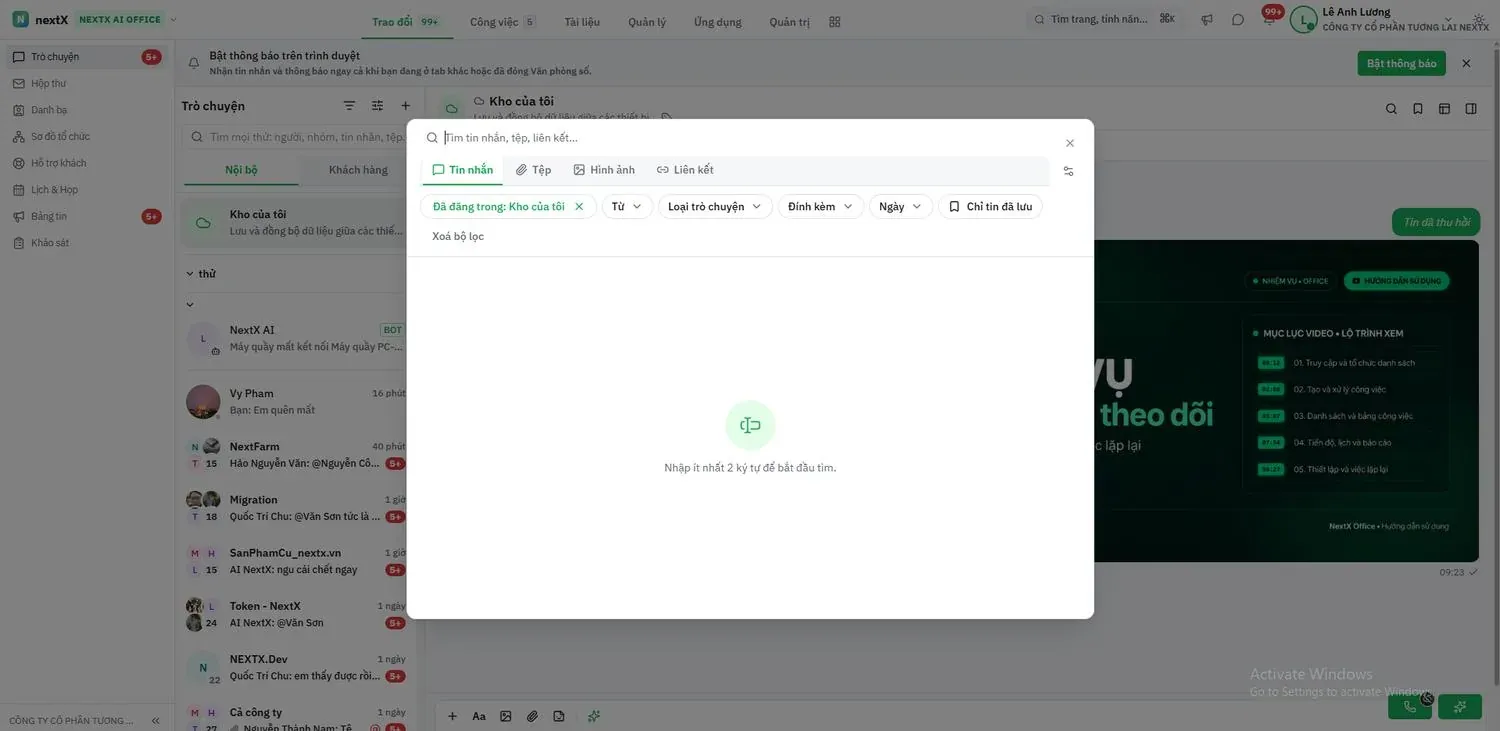Screen dimensions: 1500x731
Task: Dismiss the browser notification banner
Action: (x=1466, y=63)
